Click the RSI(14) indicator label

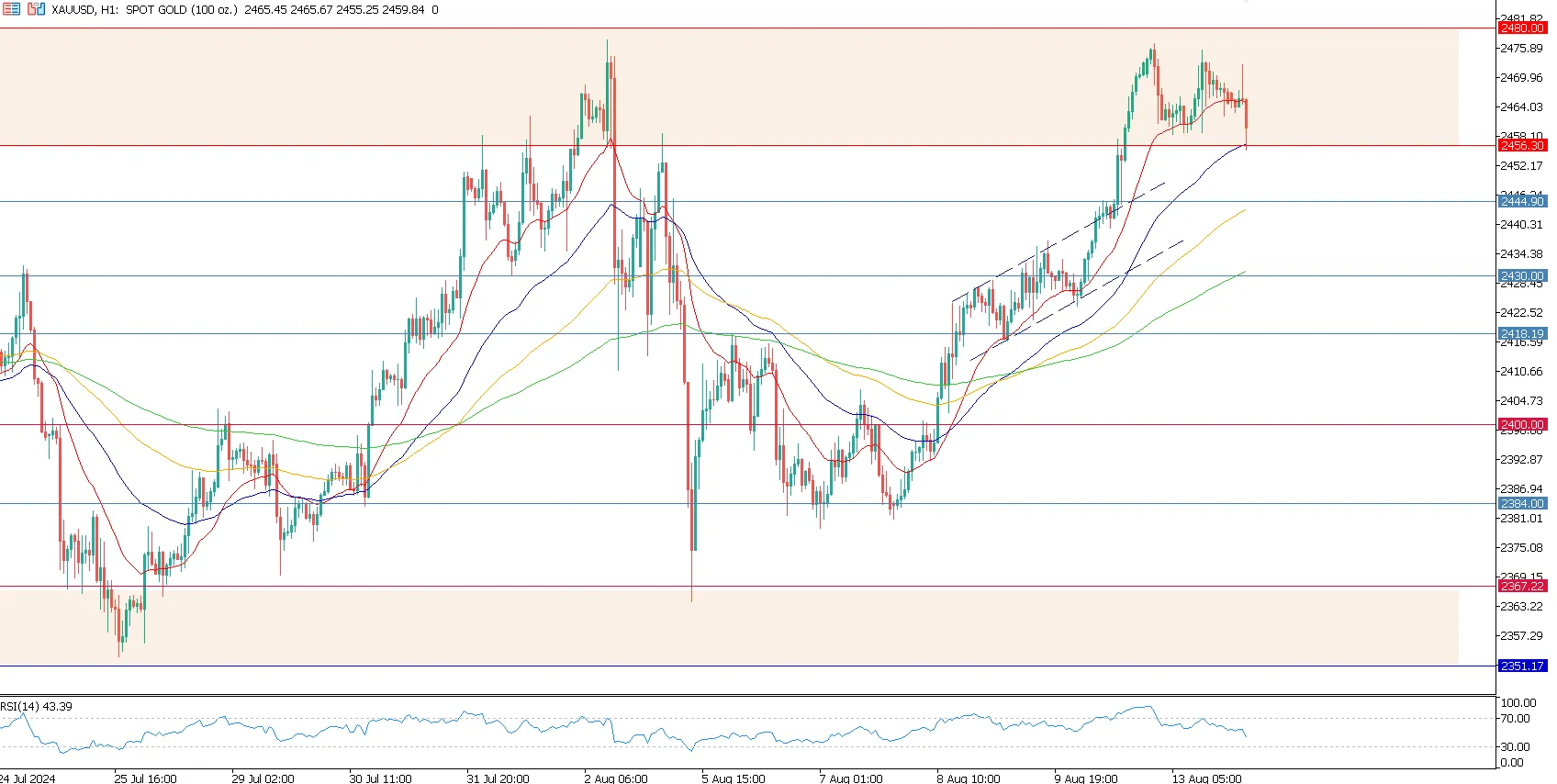pos(36,707)
